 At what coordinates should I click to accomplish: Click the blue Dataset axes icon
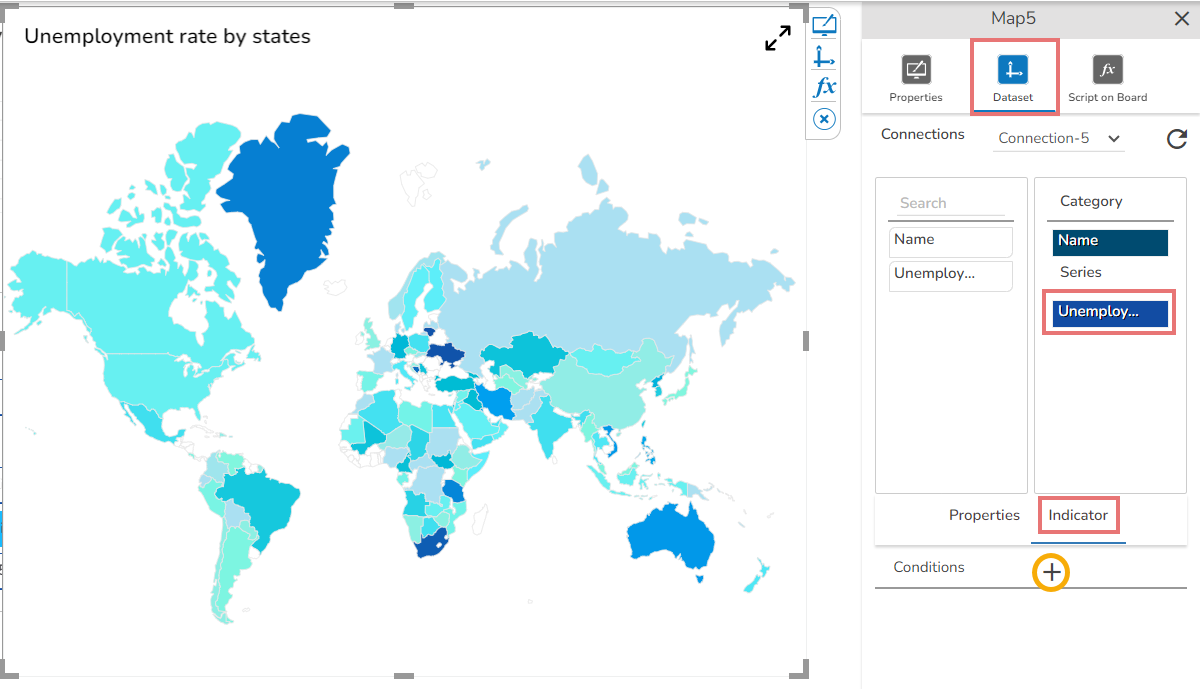coord(1014,70)
